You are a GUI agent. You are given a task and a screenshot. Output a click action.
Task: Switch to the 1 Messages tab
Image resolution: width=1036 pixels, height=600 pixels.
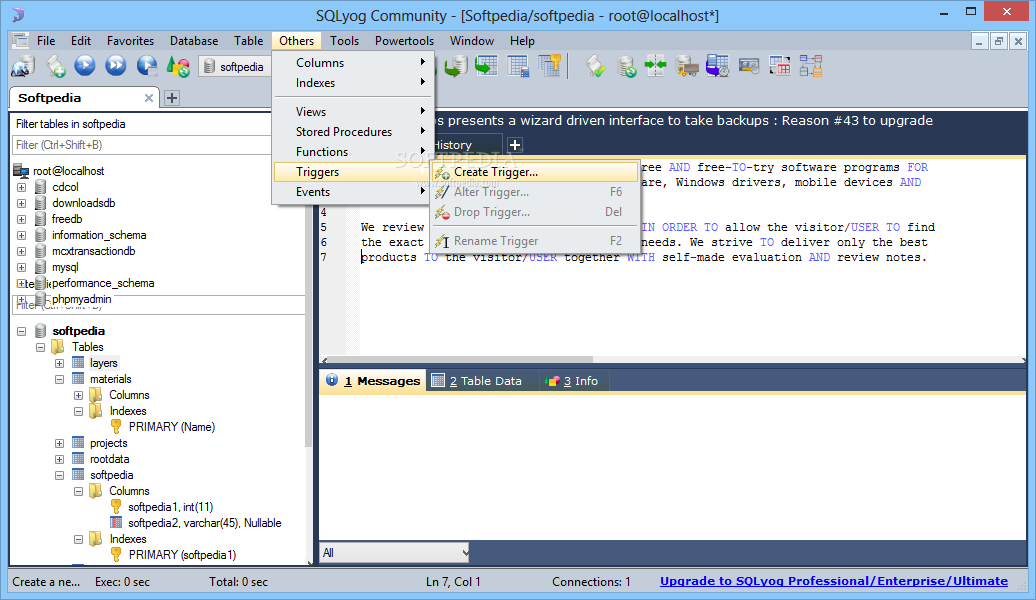click(373, 381)
